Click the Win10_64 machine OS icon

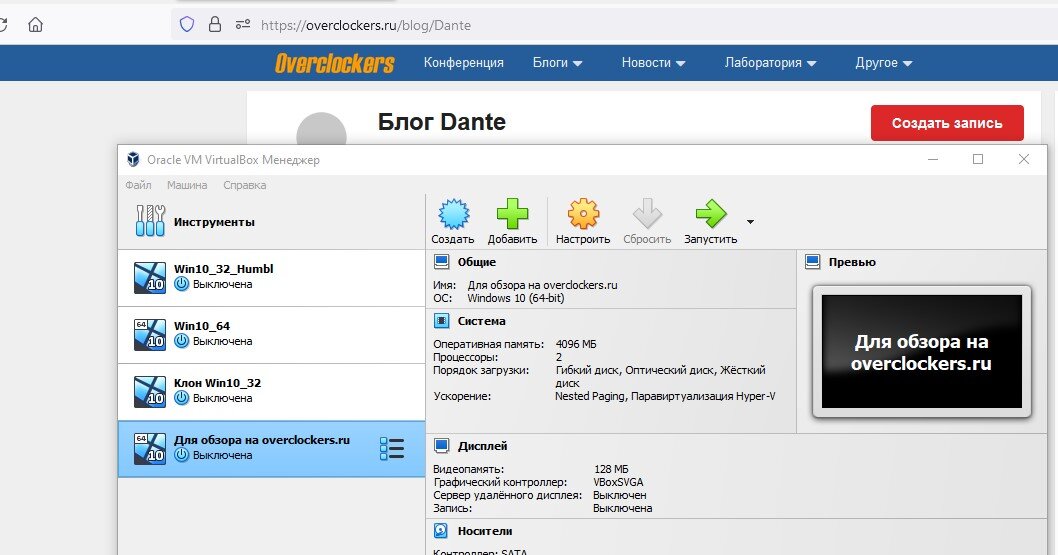coord(150,335)
